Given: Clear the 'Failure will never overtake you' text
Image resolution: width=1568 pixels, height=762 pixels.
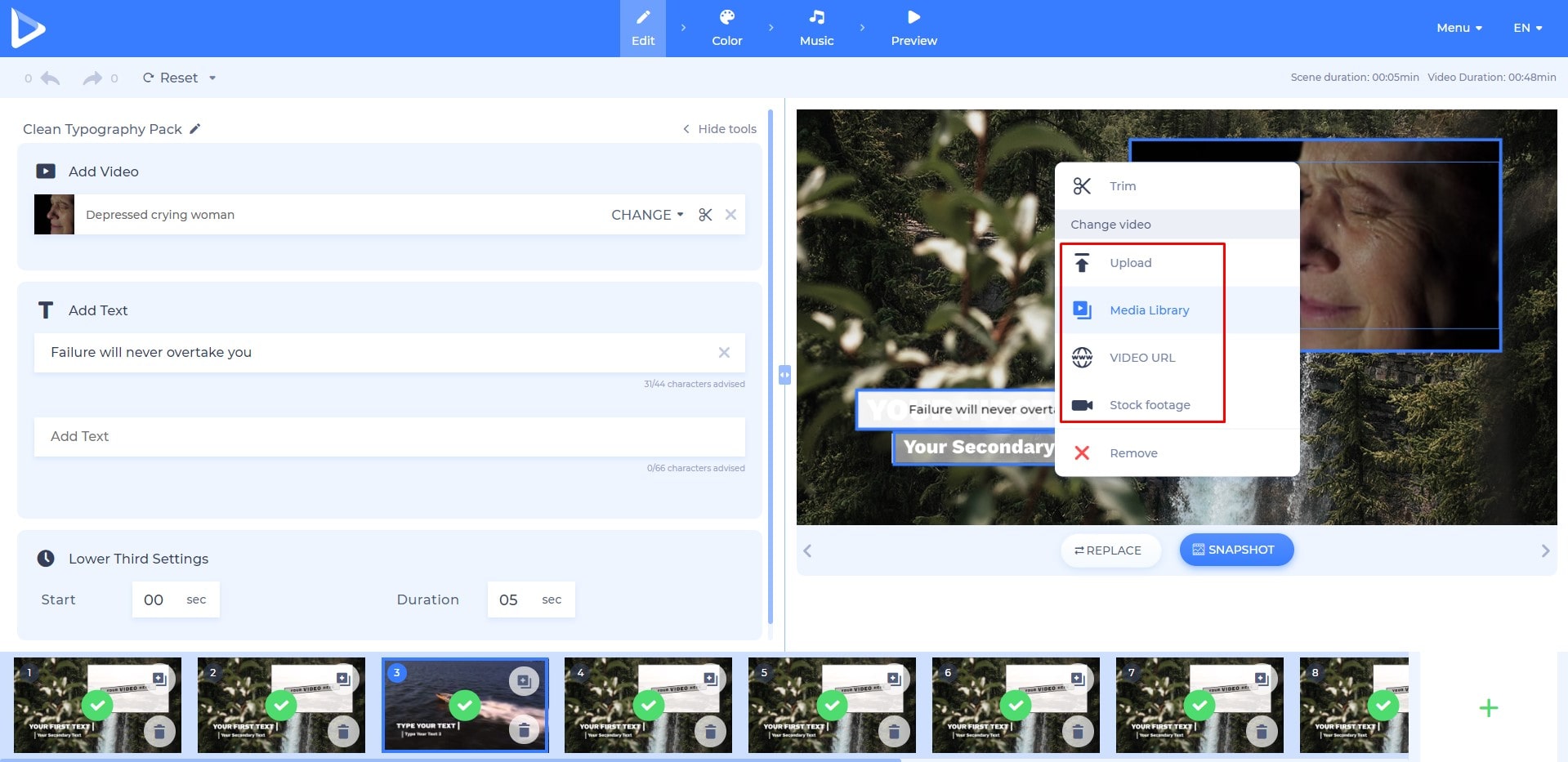Looking at the screenshot, I should pyautogui.click(x=724, y=353).
